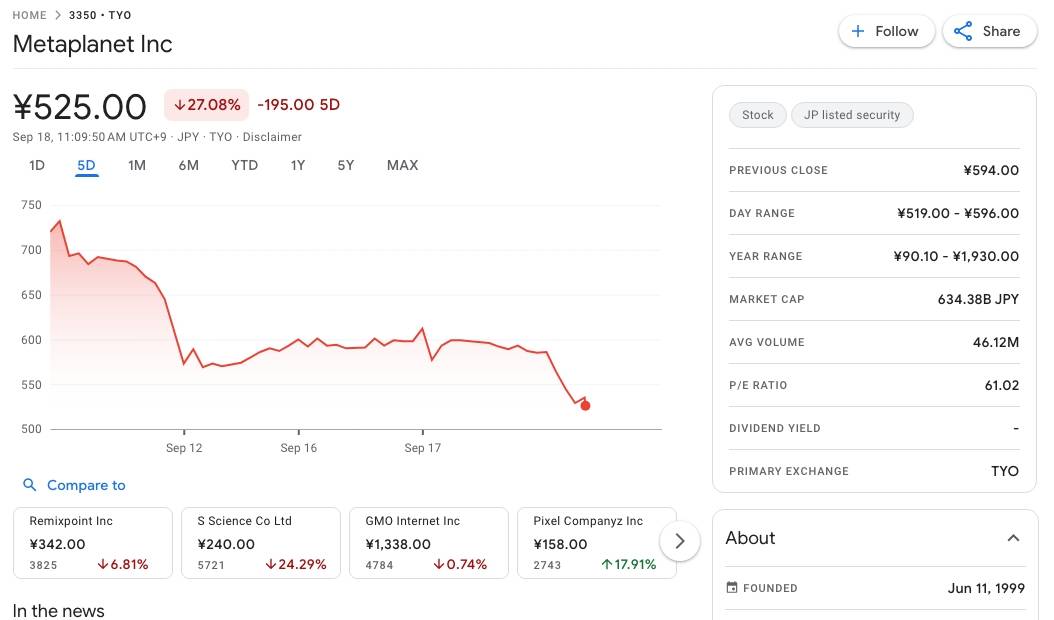Viewport: 1054px width, 620px height.
Task: Click the Sep 17 axis label
Action: point(423,448)
